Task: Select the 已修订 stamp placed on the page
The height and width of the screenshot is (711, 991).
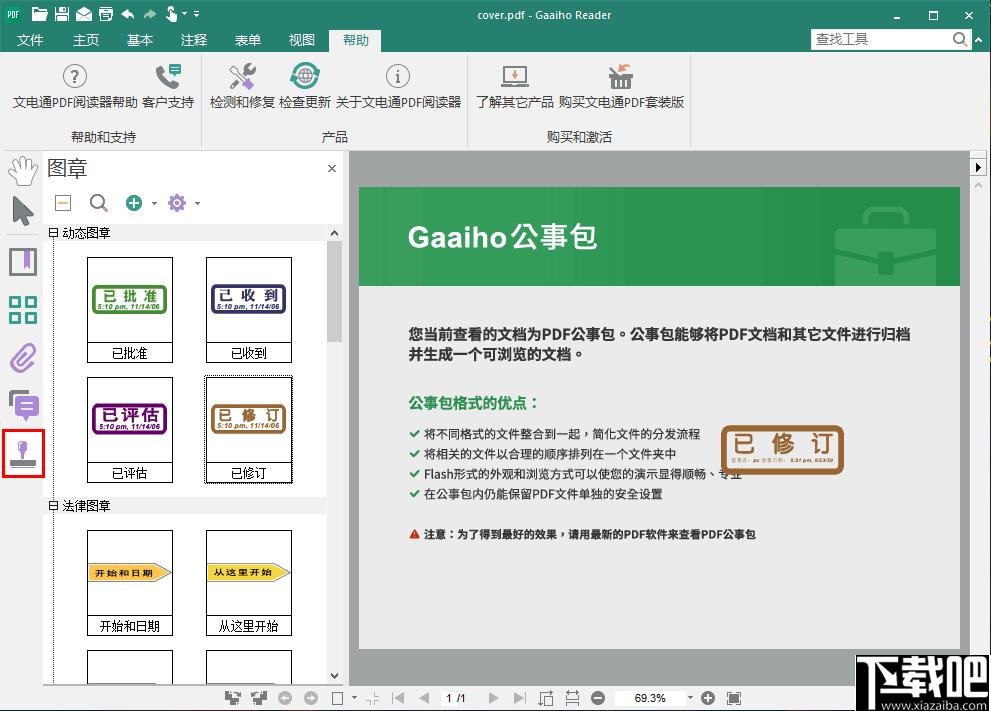Action: point(782,449)
